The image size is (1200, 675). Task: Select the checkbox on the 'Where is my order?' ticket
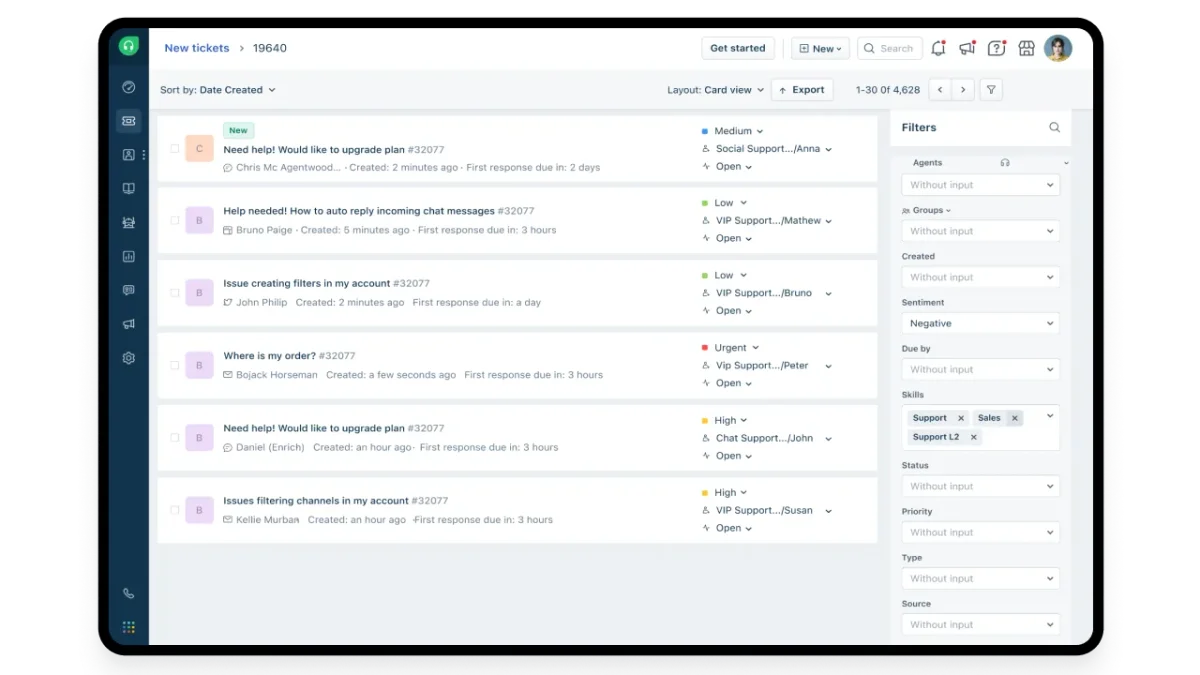tap(174, 365)
